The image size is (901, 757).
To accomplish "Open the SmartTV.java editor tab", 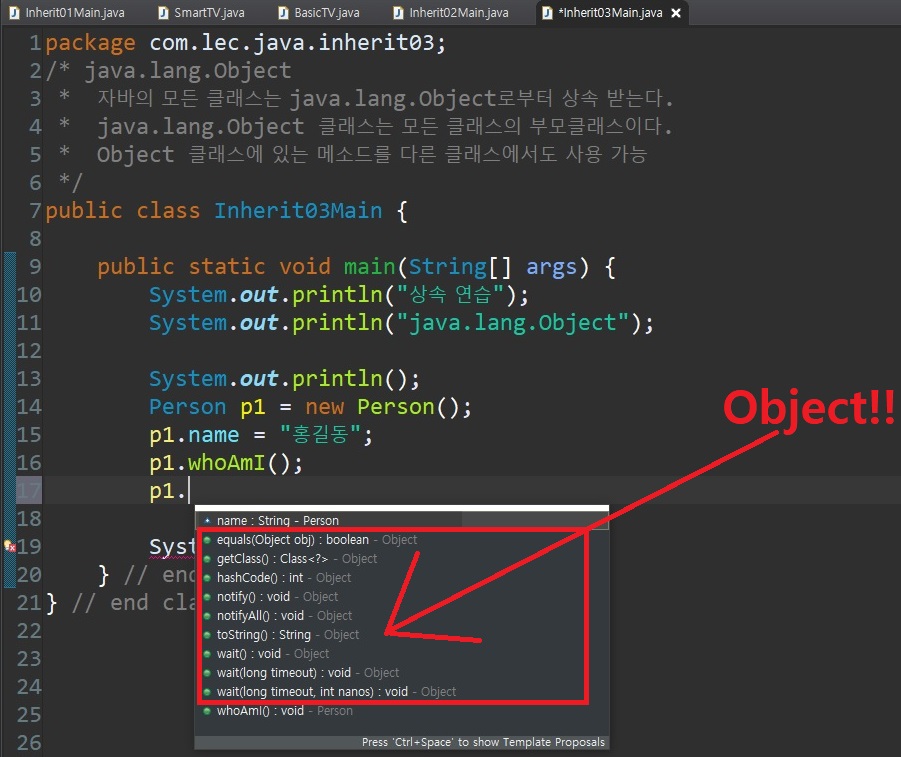I will click(x=202, y=13).
